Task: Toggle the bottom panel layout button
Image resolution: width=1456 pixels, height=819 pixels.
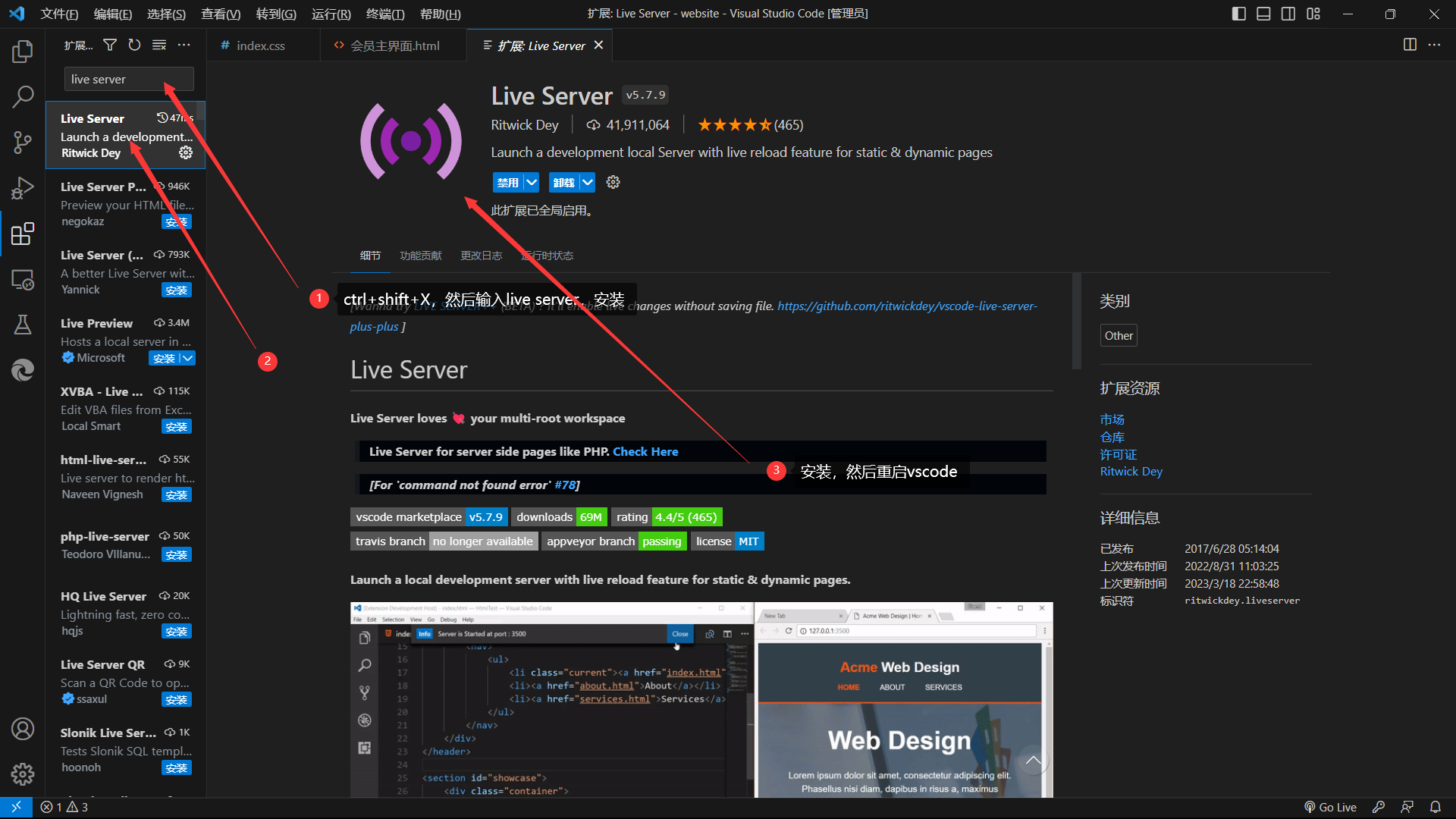Action: coord(1263,14)
